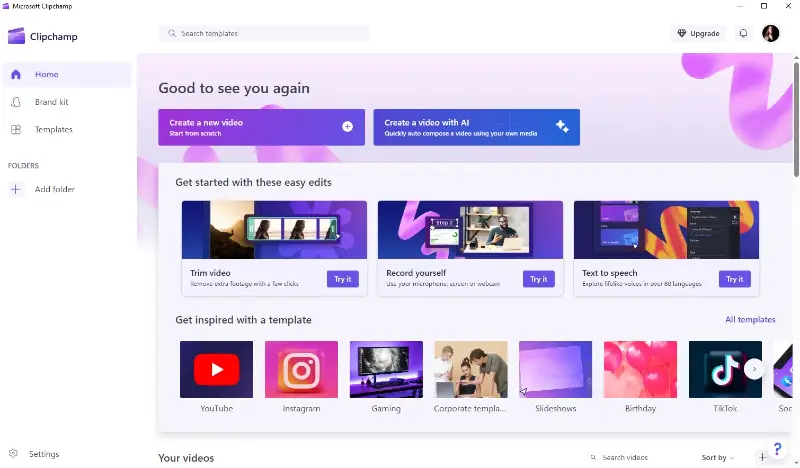Open Brand kit in the sidebar
This screenshot has width=800, height=468.
51,102
